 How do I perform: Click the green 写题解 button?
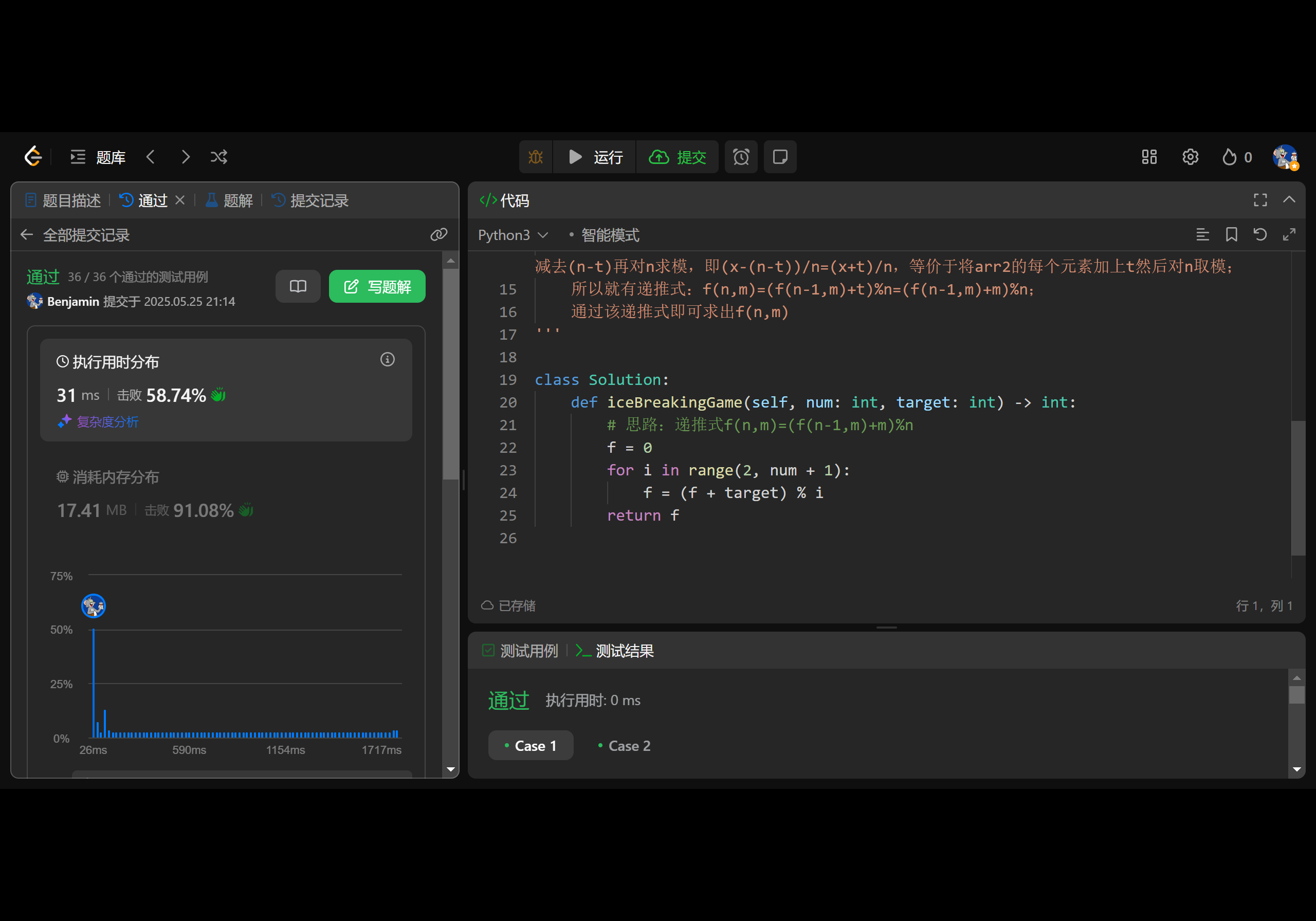(x=377, y=287)
